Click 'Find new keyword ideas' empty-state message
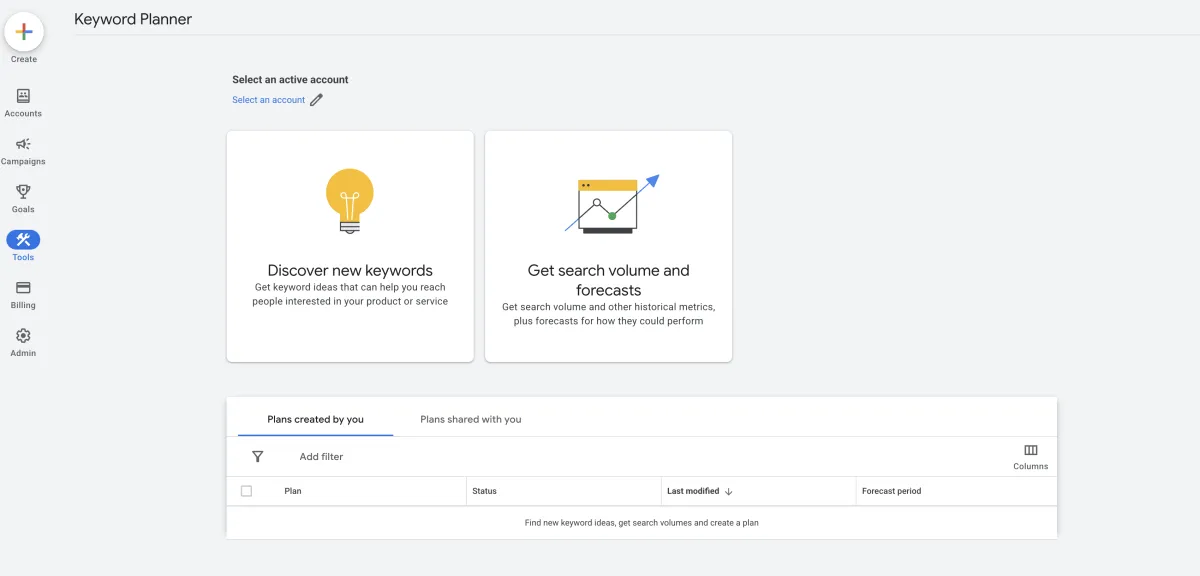Viewport: 1200px width, 576px height. tap(641, 523)
